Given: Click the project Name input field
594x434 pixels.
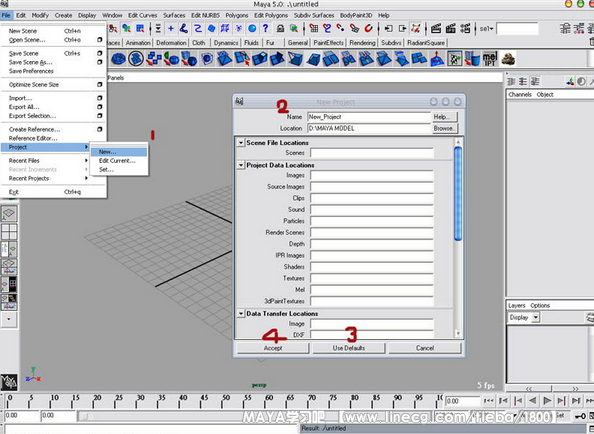Looking at the screenshot, I should point(369,117).
